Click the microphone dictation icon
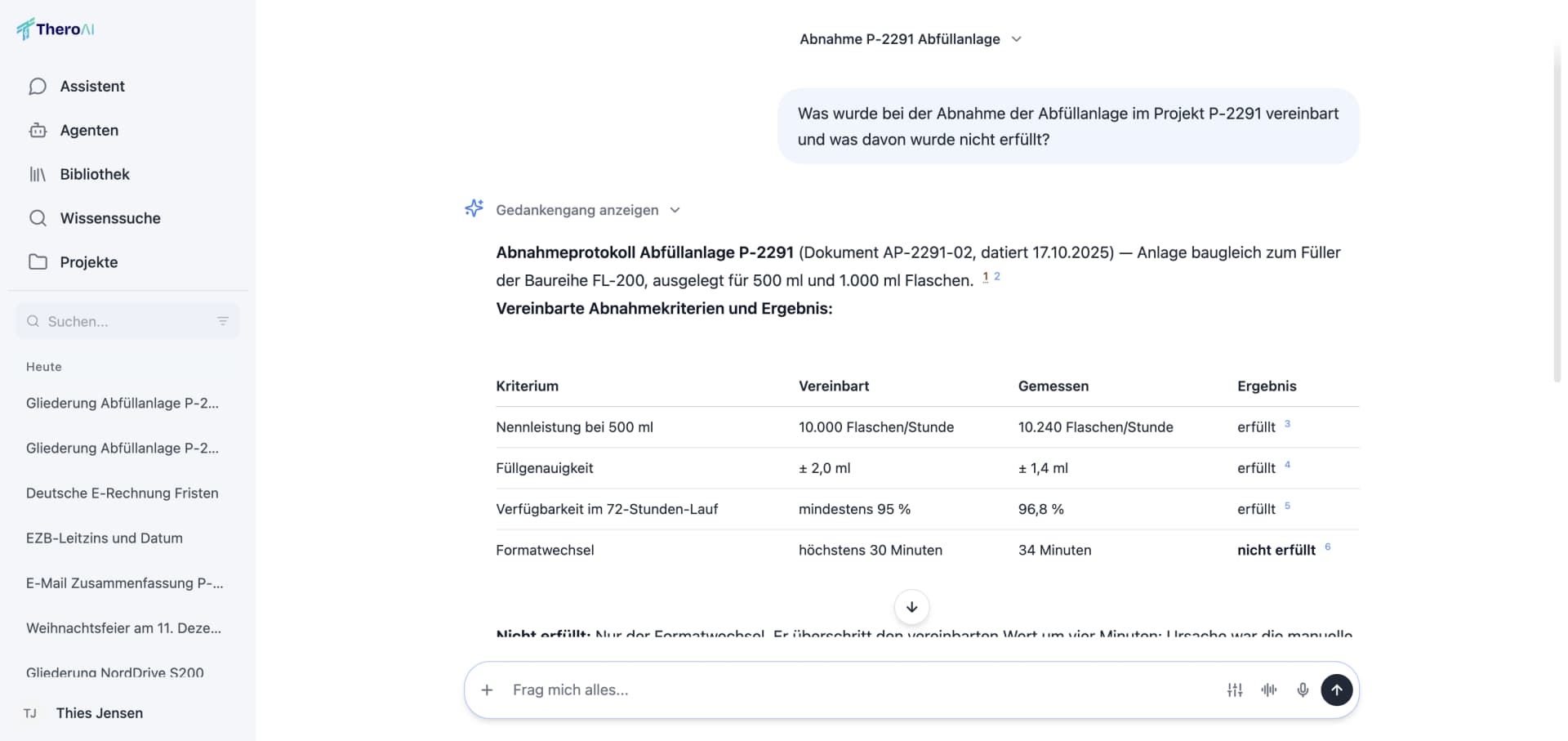The width and height of the screenshot is (1568, 741). click(1303, 690)
